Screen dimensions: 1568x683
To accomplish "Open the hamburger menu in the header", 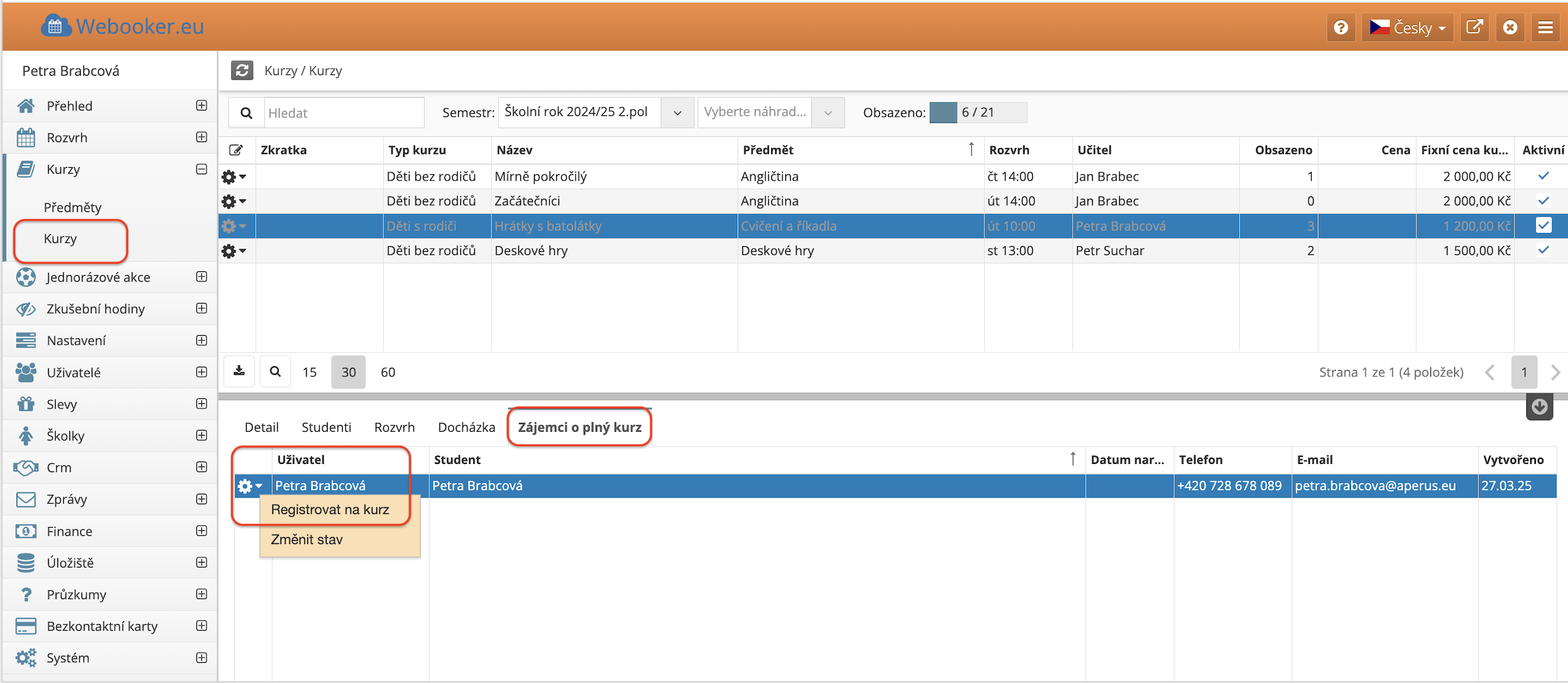I will pos(1545,27).
